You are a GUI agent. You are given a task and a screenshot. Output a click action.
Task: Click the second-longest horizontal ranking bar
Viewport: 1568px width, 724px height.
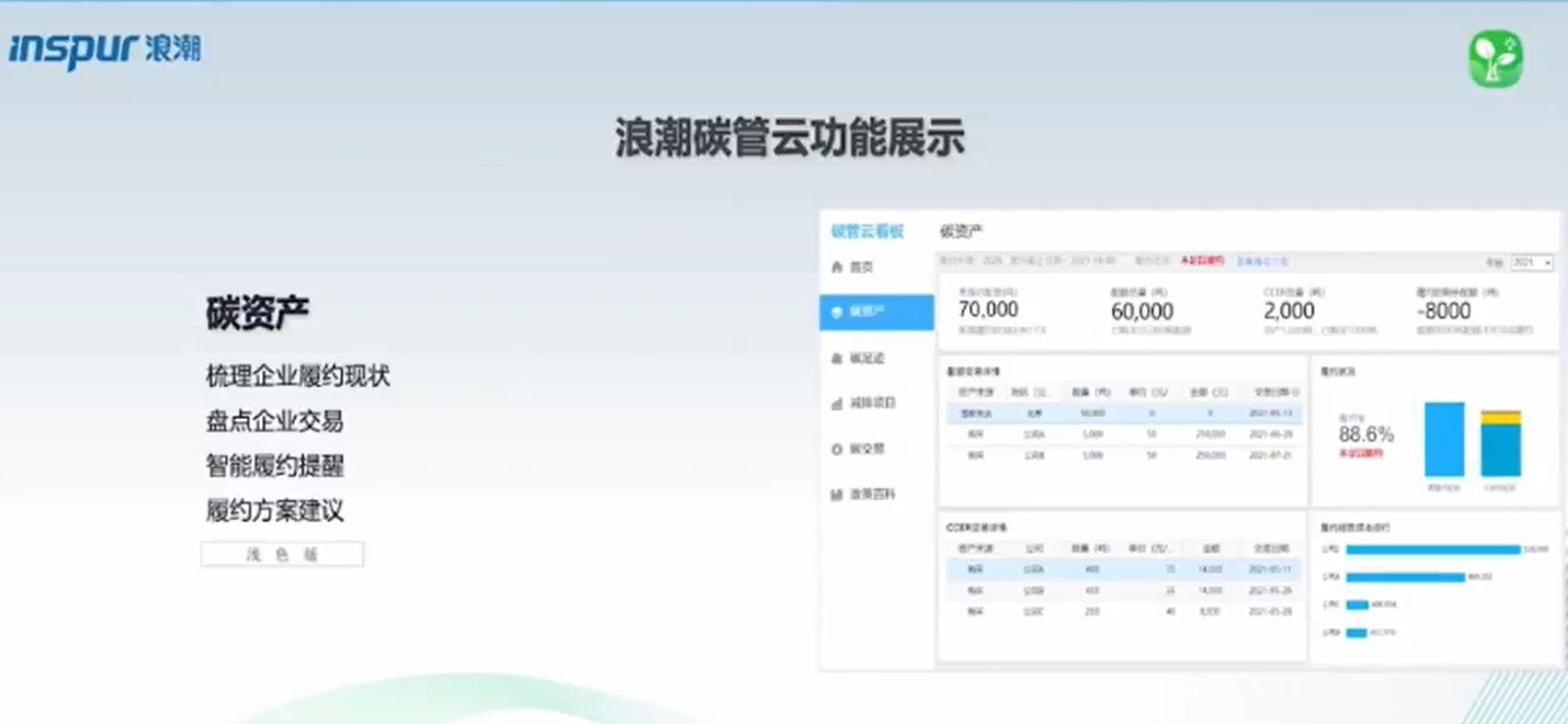click(1406, 577)
